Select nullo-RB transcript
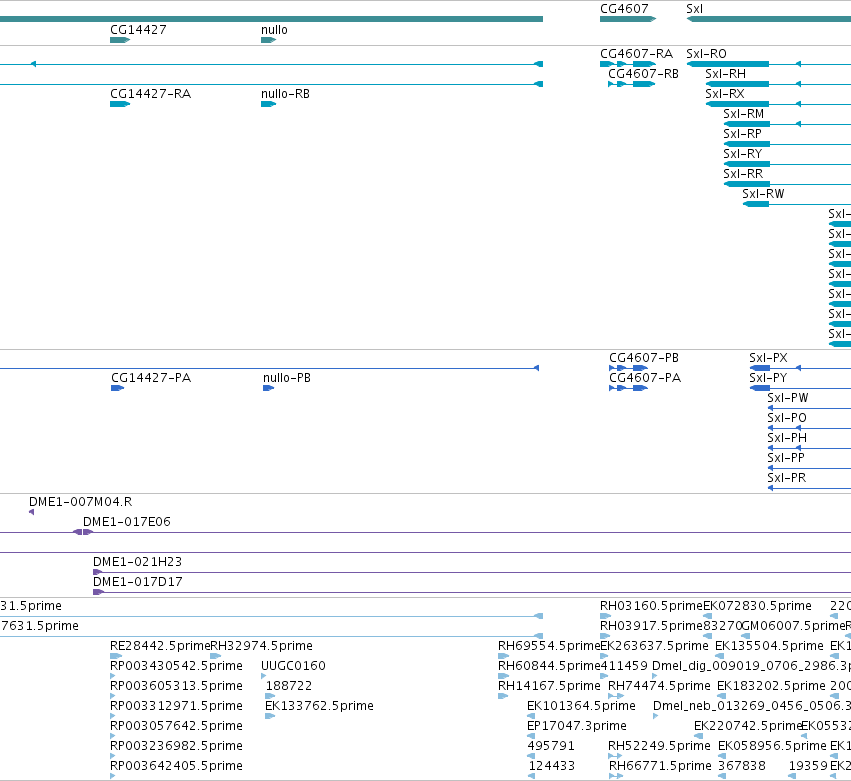Viewport: 851px width, 781px height. coord(269,104)
